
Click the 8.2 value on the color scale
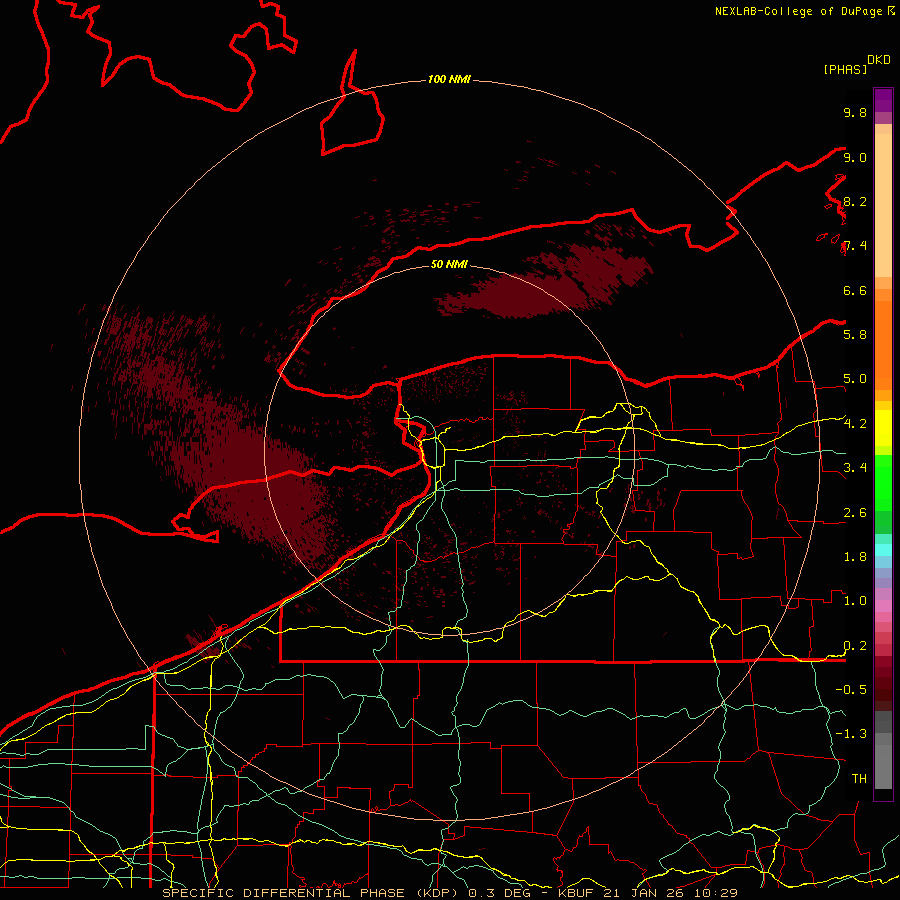(x=855, y=201)
